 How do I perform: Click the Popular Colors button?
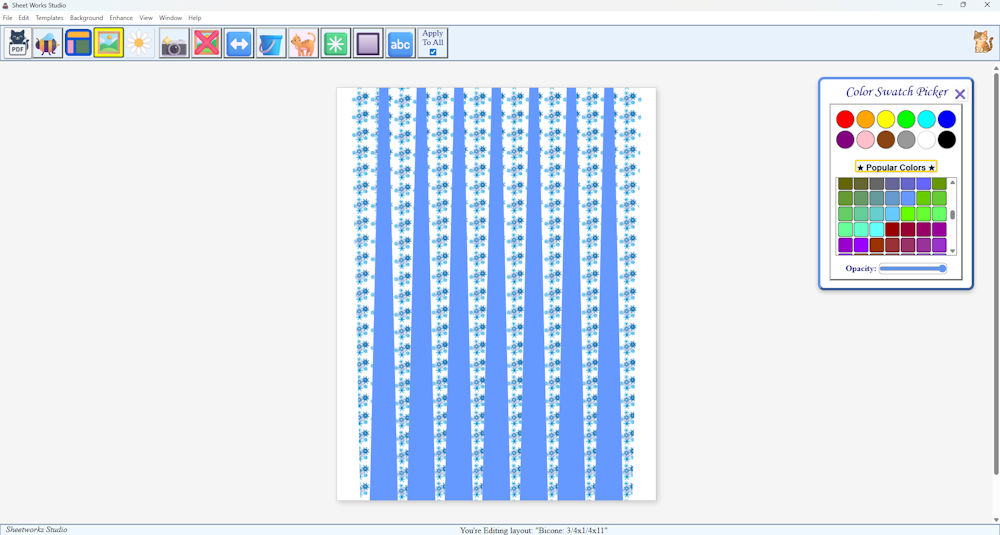click(896, 167)
